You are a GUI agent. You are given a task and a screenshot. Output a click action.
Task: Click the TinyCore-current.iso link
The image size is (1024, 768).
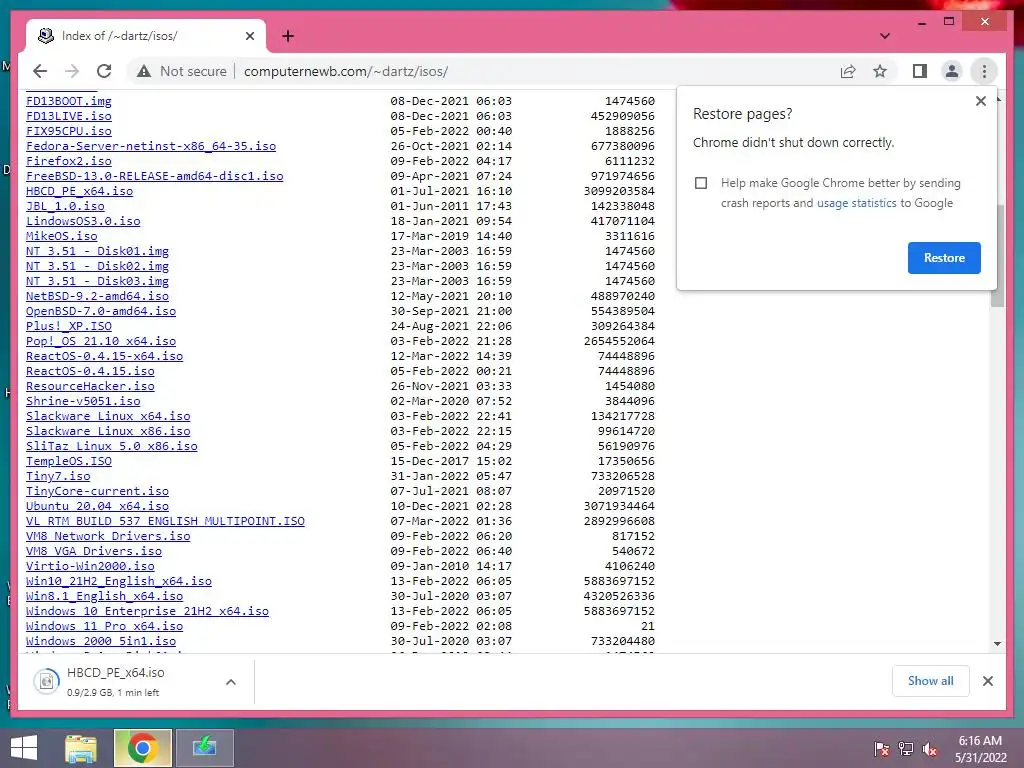(x=97, y=492)
